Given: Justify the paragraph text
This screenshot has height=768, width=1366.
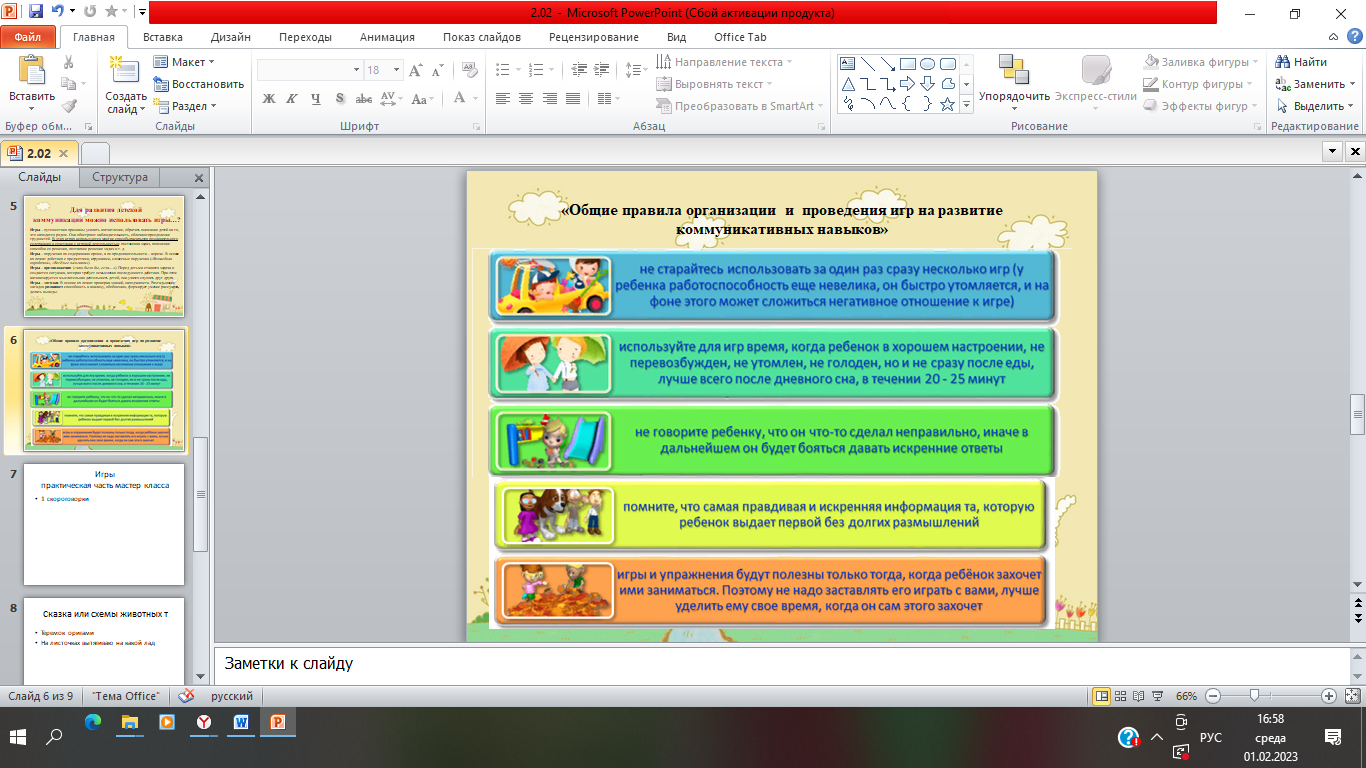Looking at the screenshot, I should click(x=571, y=98).
